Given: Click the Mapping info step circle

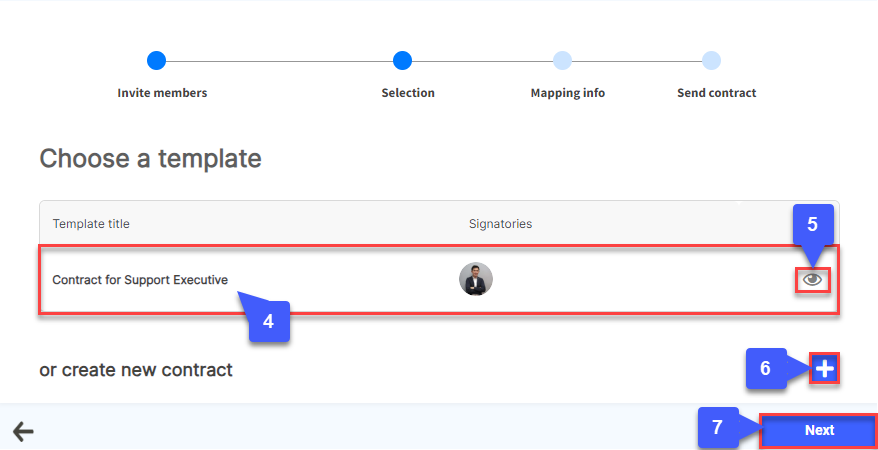Looking at the screenshot, I should click(562, 61).
